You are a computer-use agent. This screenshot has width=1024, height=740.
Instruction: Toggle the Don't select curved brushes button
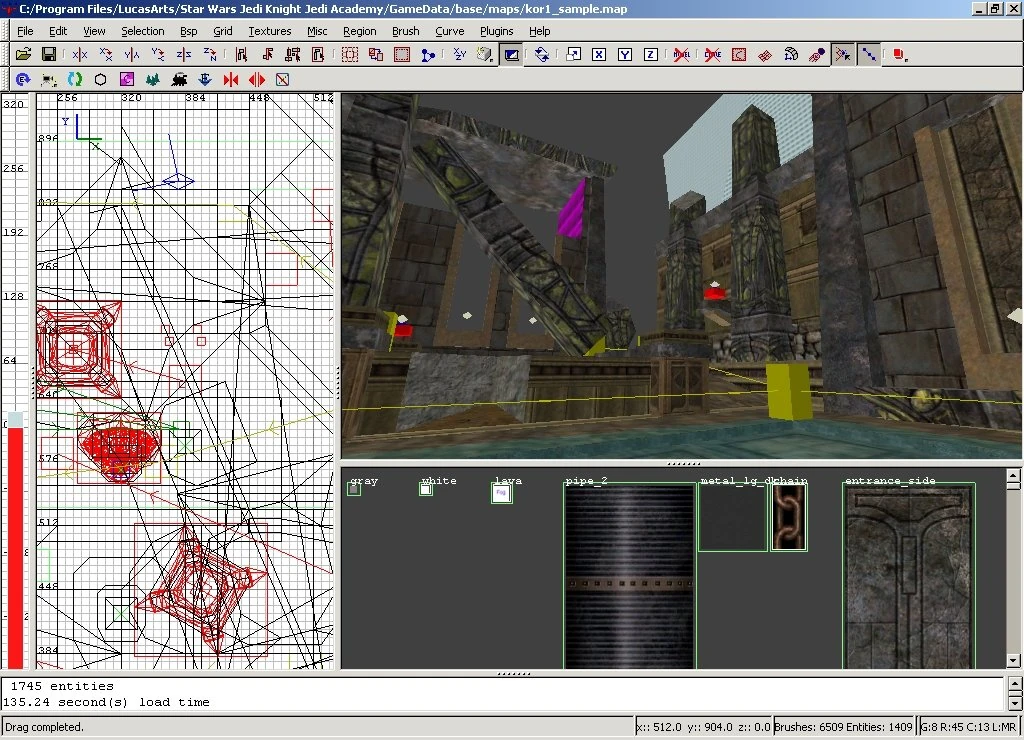tap(713, 54)
